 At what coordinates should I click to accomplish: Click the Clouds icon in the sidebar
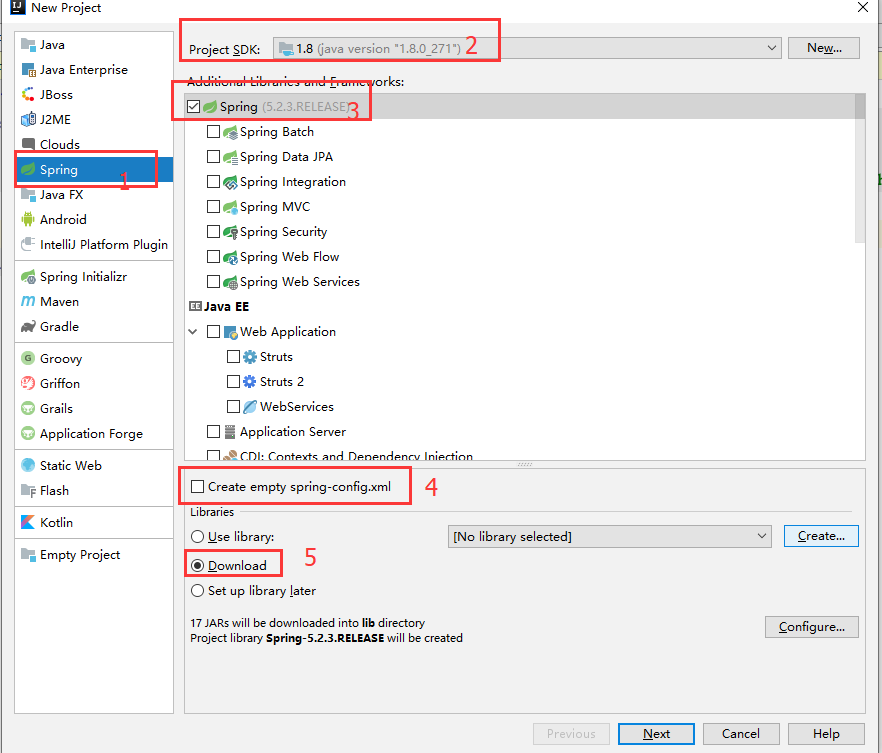28,144
